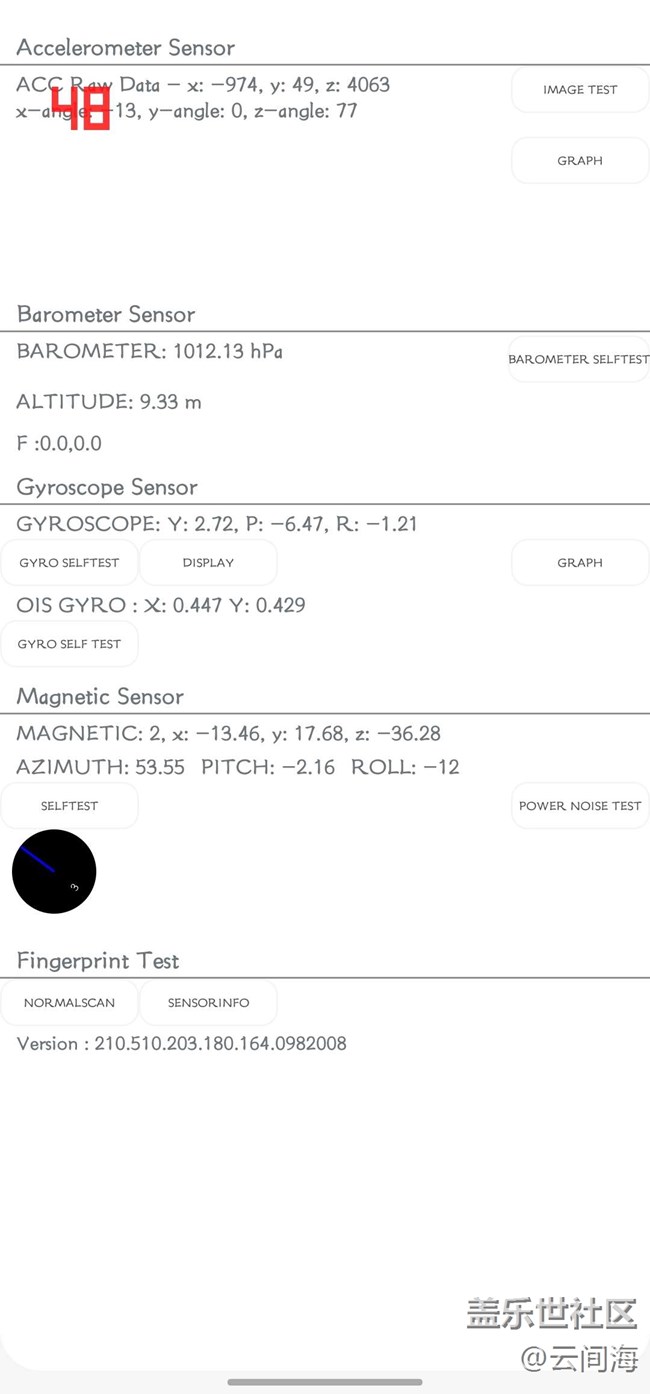Open the Gyroscope Sensor GRAPH
Image resolution: width=650 pixels, height=1394 pixels.
(580, 563)
